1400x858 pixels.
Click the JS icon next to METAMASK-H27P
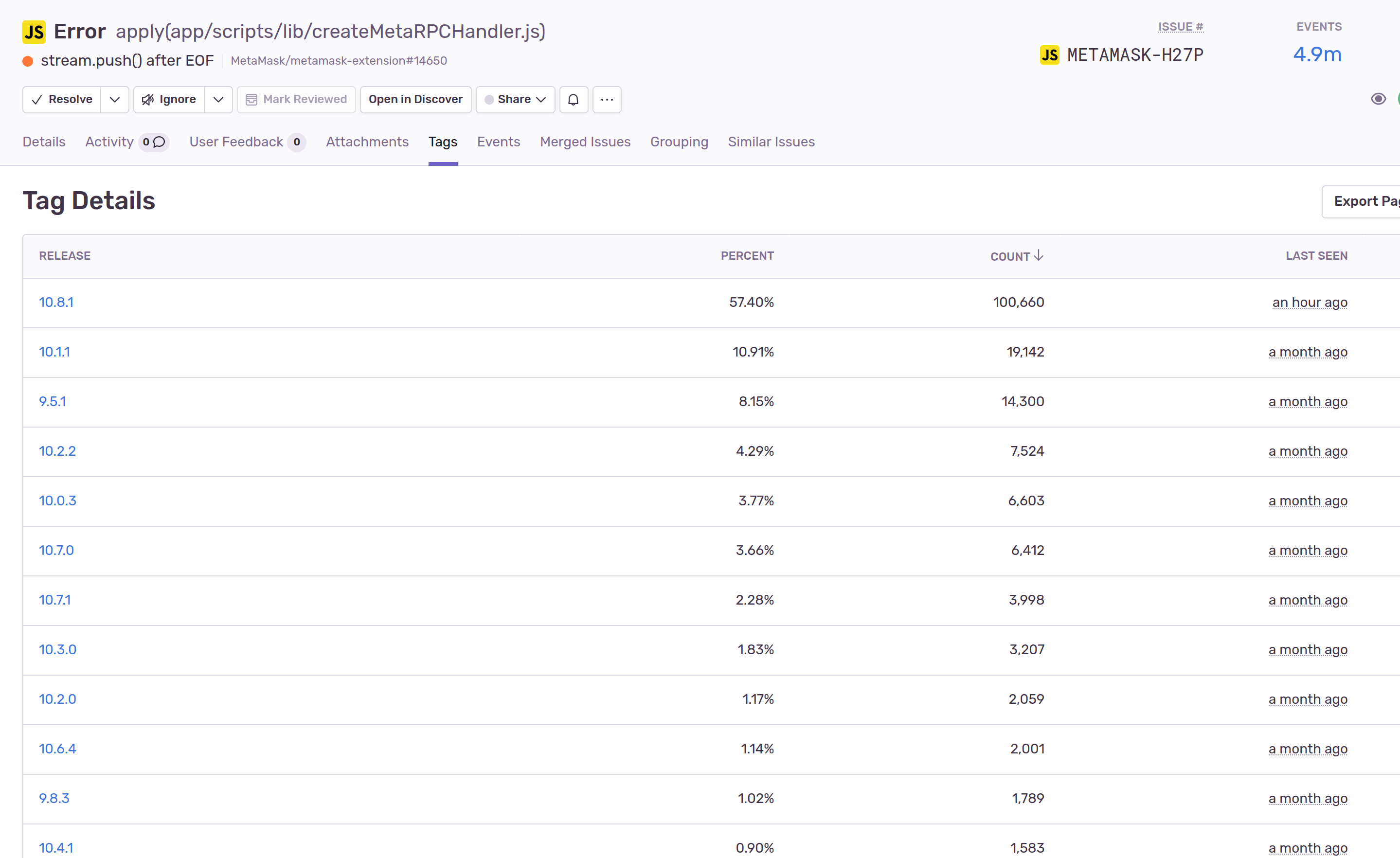[1050, 54]
